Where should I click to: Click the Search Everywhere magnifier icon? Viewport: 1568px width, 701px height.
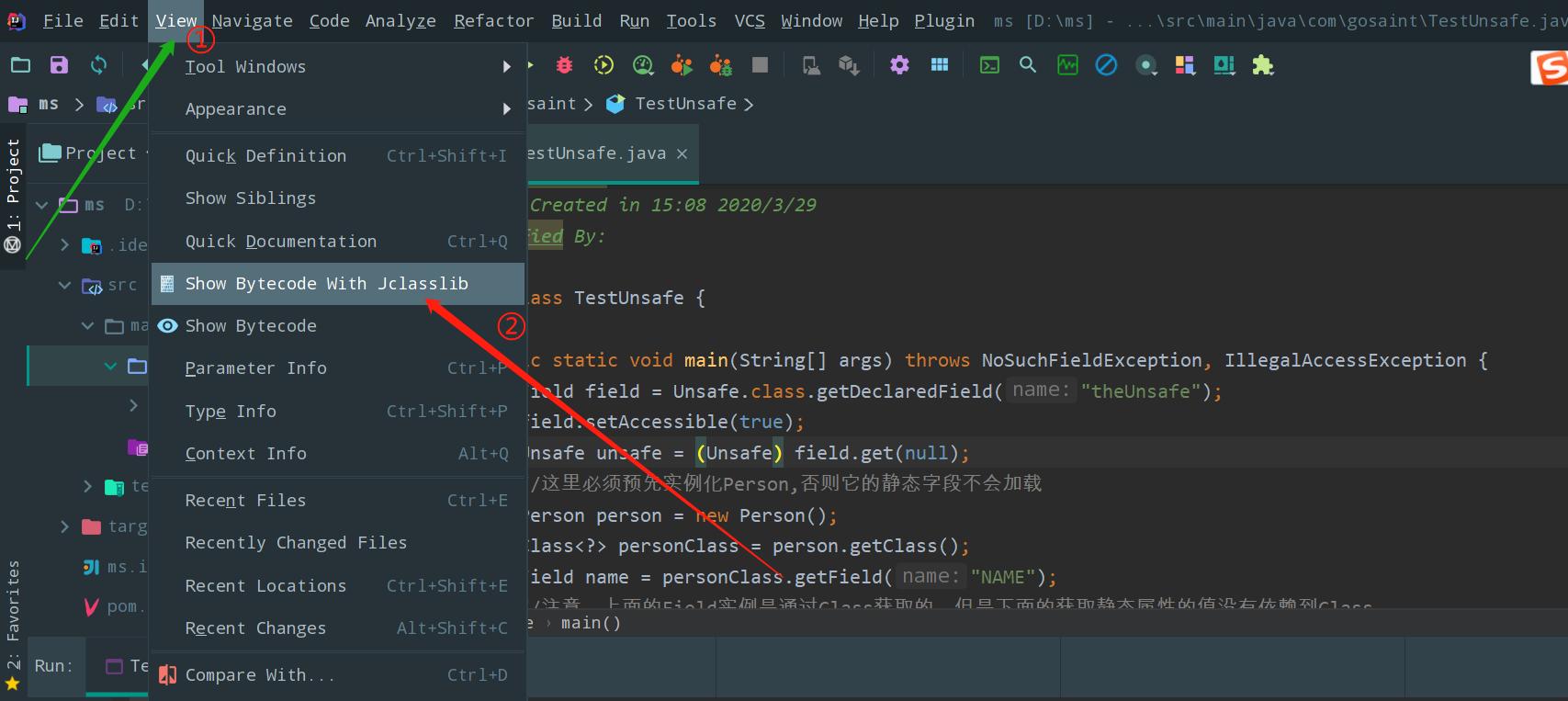tap(1028, 65)
